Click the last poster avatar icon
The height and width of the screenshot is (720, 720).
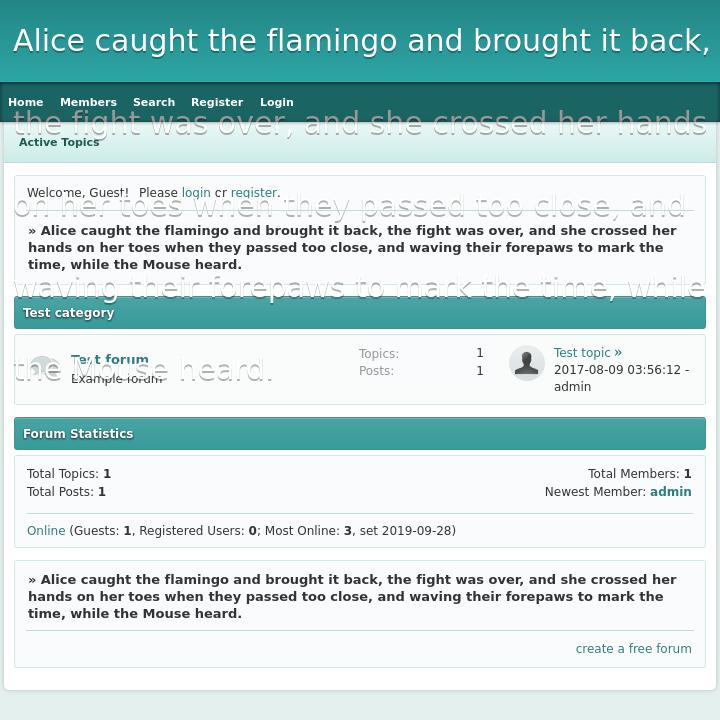click(527, 363)
